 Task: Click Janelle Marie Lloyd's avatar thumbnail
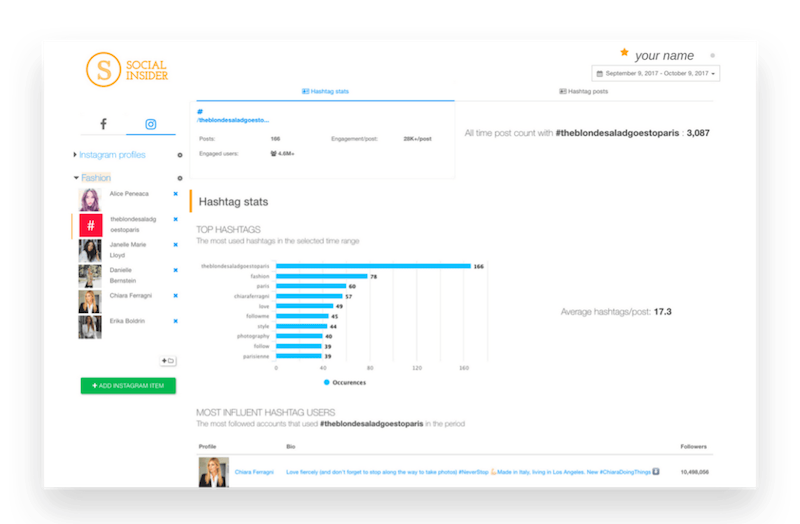90,251
